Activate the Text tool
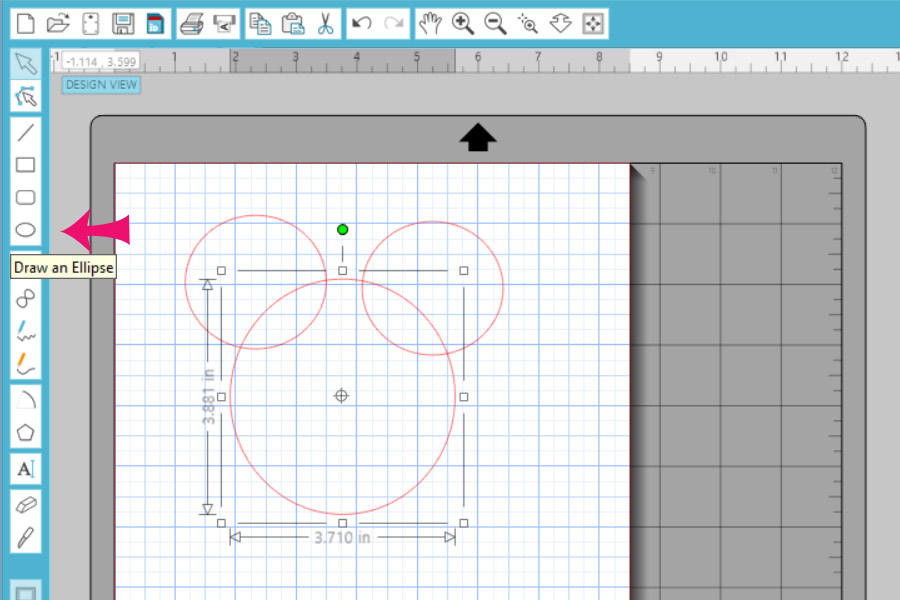 (25, 469)
